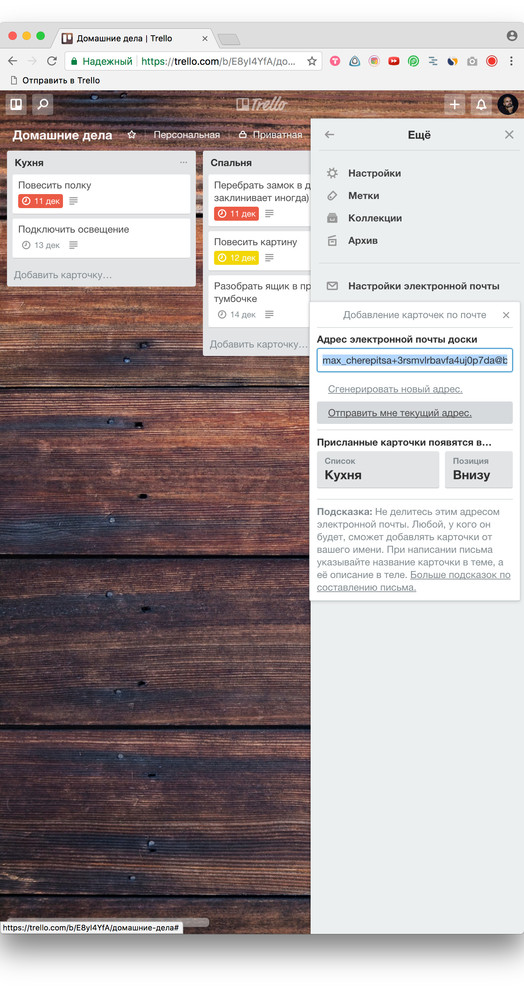The image size is (524, 990).
Task: Open the Chrome three-dot menu
Action: (511, 61)
